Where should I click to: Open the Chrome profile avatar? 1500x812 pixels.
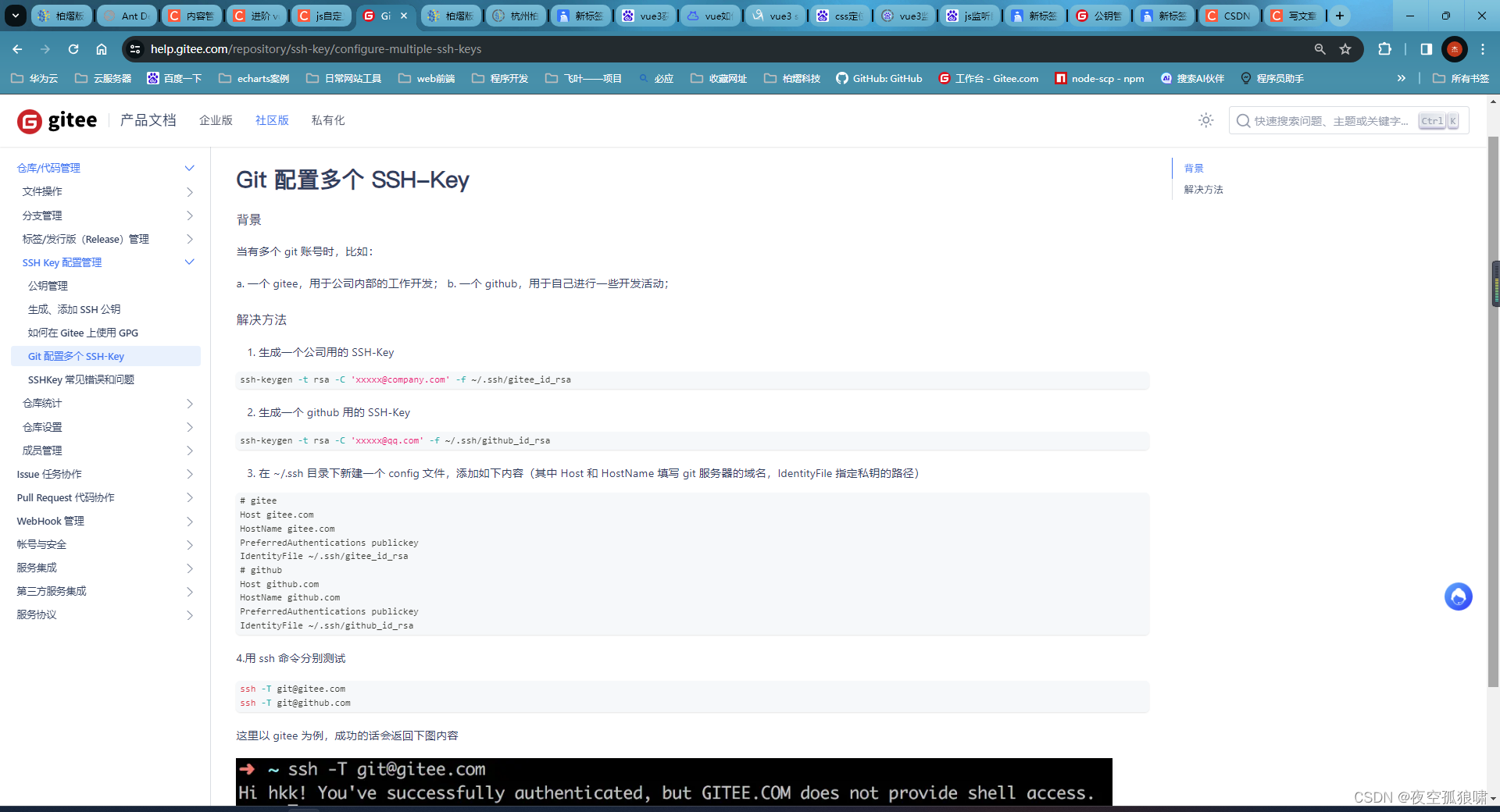pyautogui.click(x=1454, y=49)
